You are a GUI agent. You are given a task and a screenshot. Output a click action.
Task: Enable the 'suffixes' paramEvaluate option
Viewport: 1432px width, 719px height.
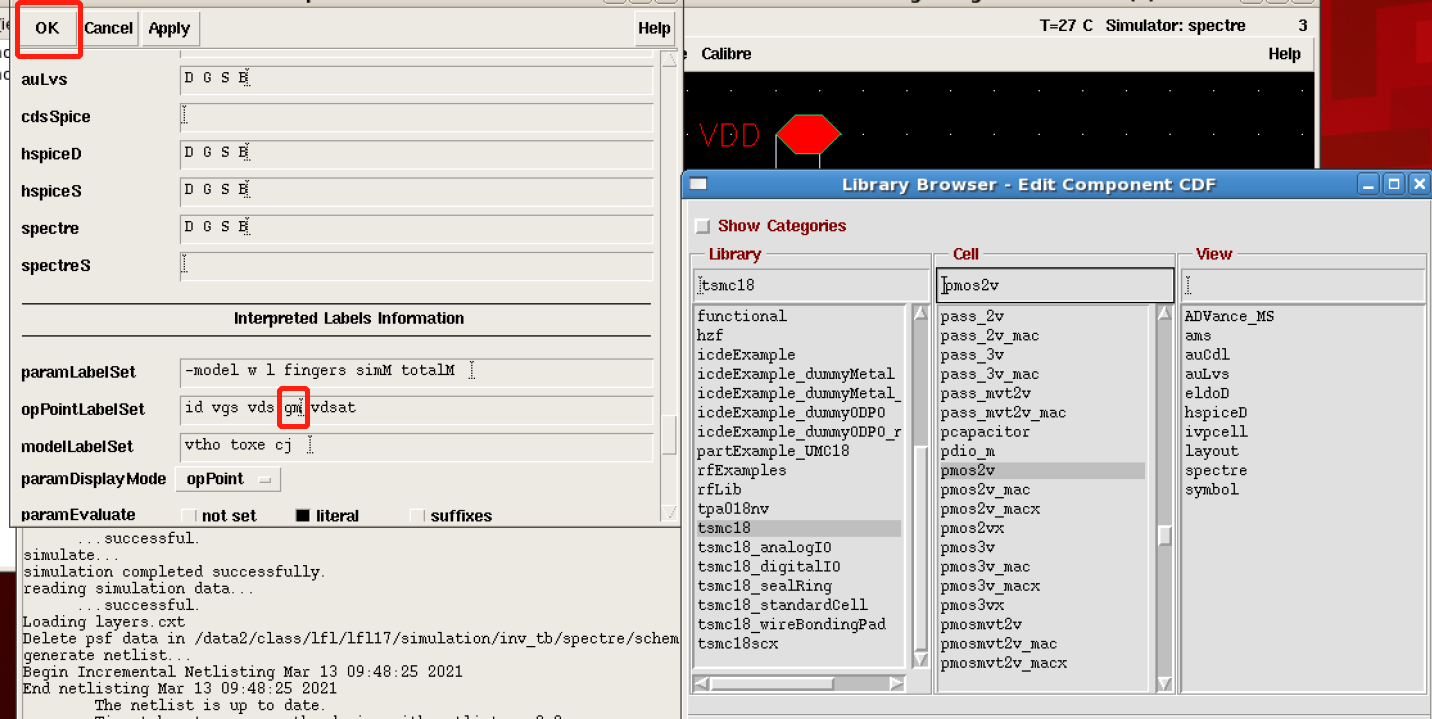click(418, 516)
